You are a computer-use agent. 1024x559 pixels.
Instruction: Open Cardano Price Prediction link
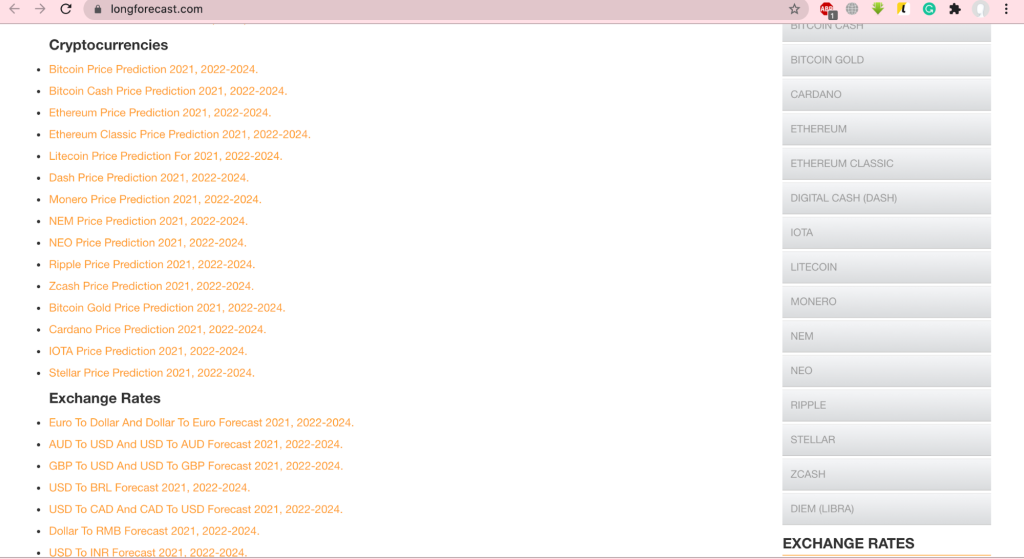click(157, 329)
